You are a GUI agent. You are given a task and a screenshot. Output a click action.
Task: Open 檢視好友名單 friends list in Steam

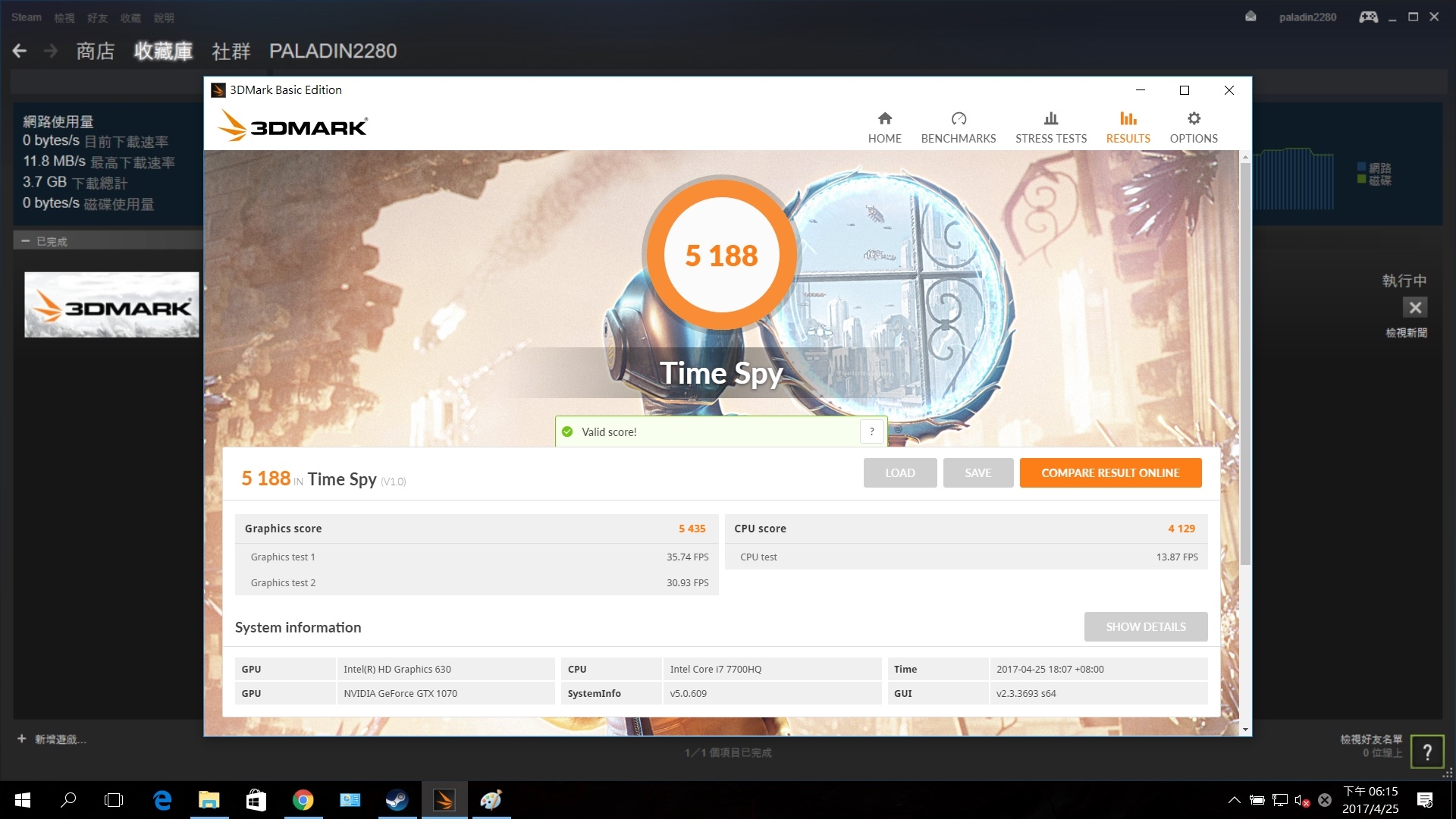click(1371, 739)
